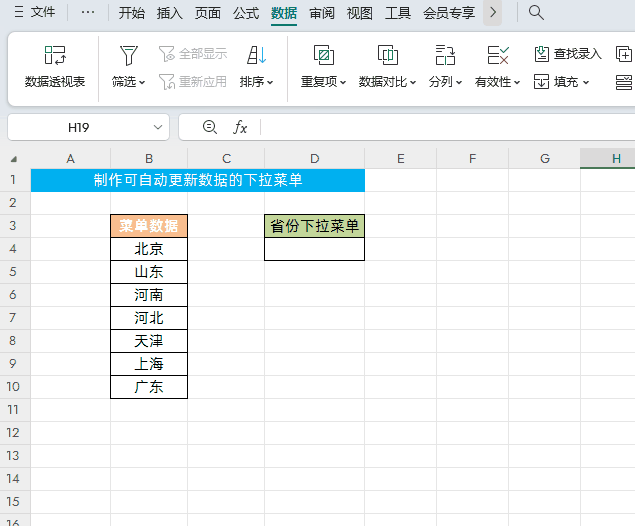Click title cell 制作可自动更新数据的下拉菜单

(198, 180)
